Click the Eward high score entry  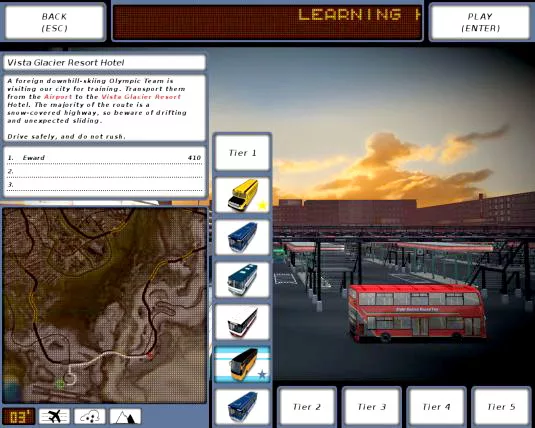104,158
